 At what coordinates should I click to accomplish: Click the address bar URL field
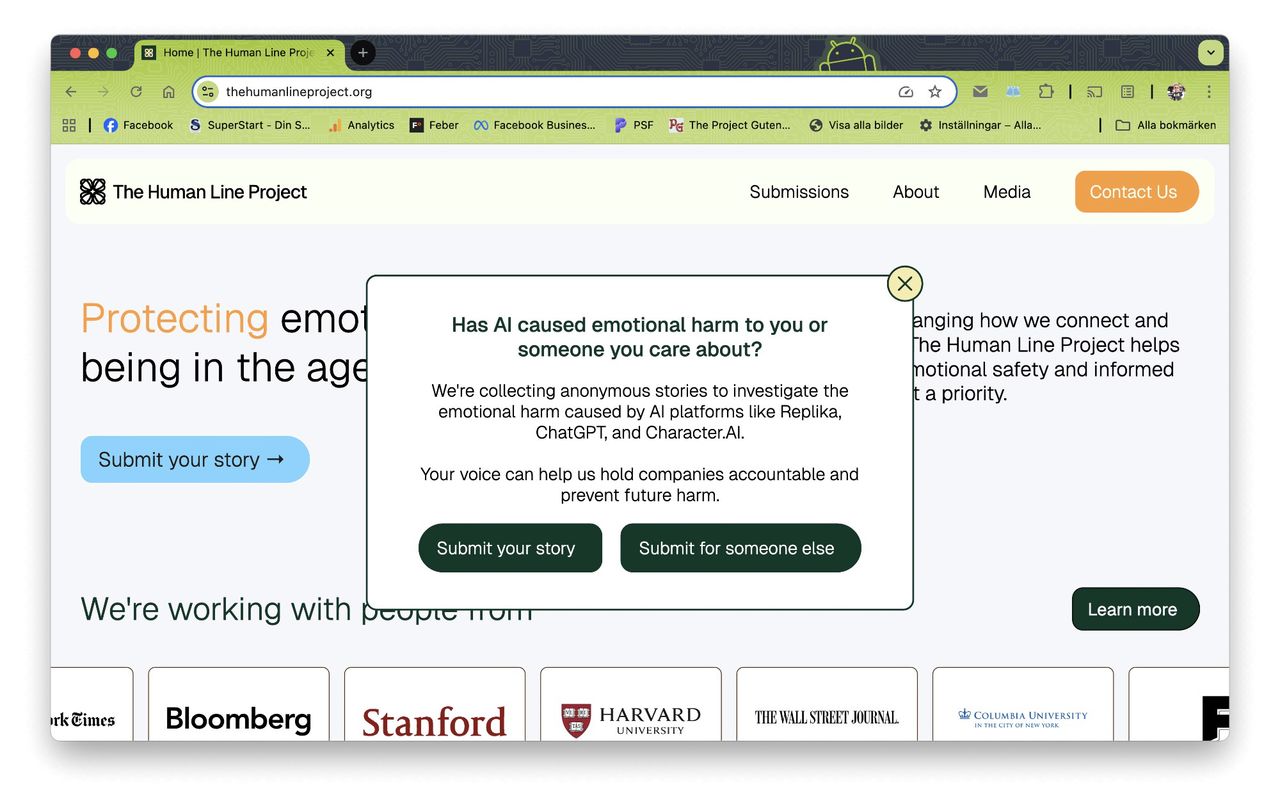click(x=550, y=92)
